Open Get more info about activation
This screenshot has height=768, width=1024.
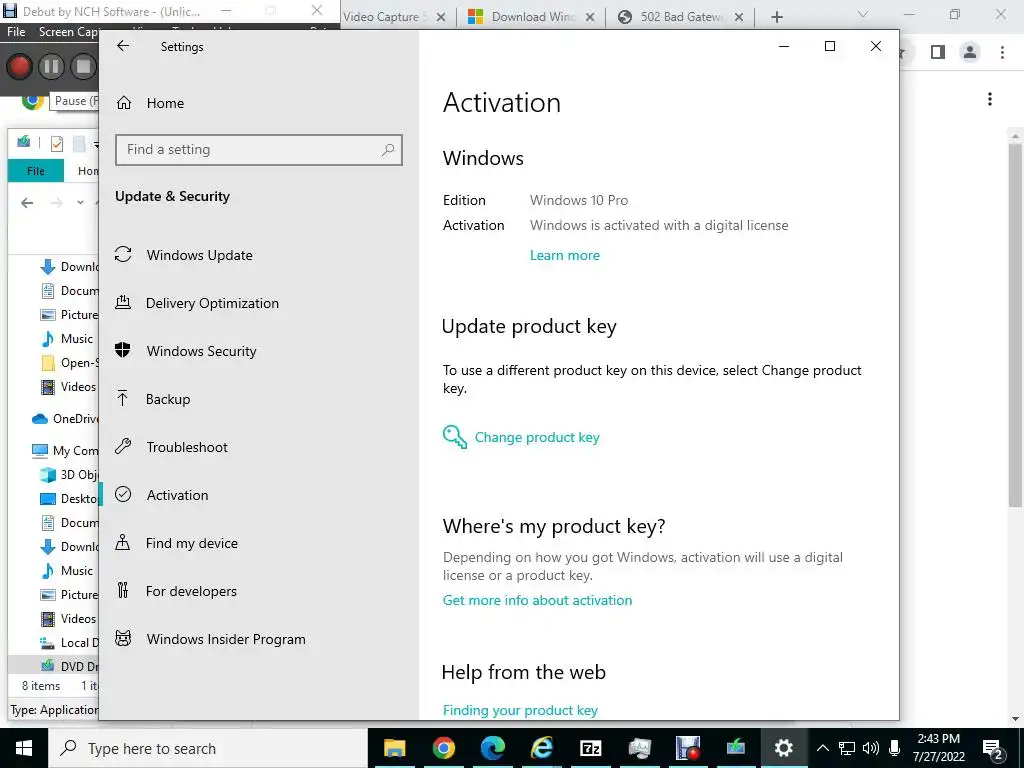[537, 600]
